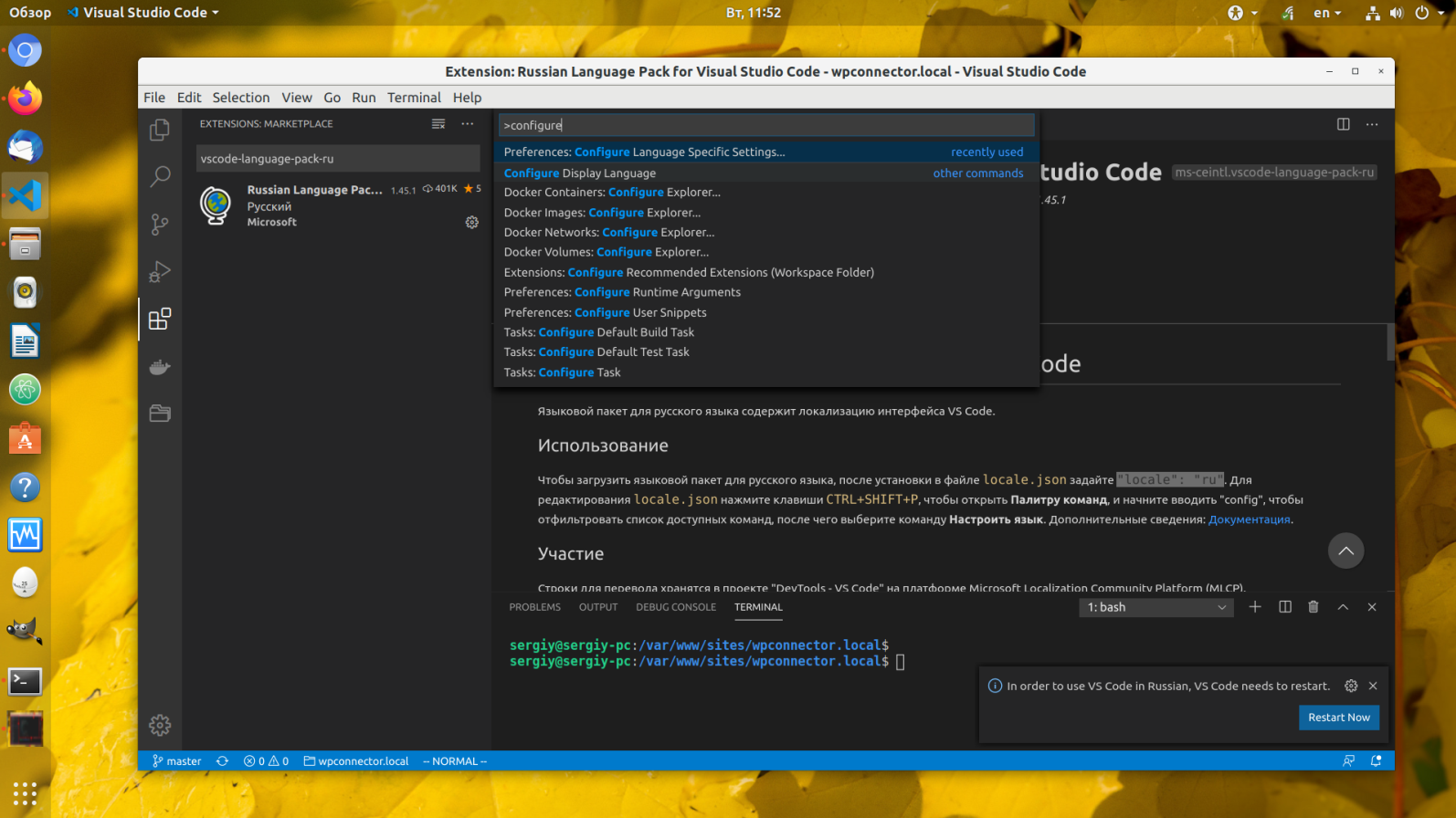
Task: Click the command palette input field
Action: 765,125
